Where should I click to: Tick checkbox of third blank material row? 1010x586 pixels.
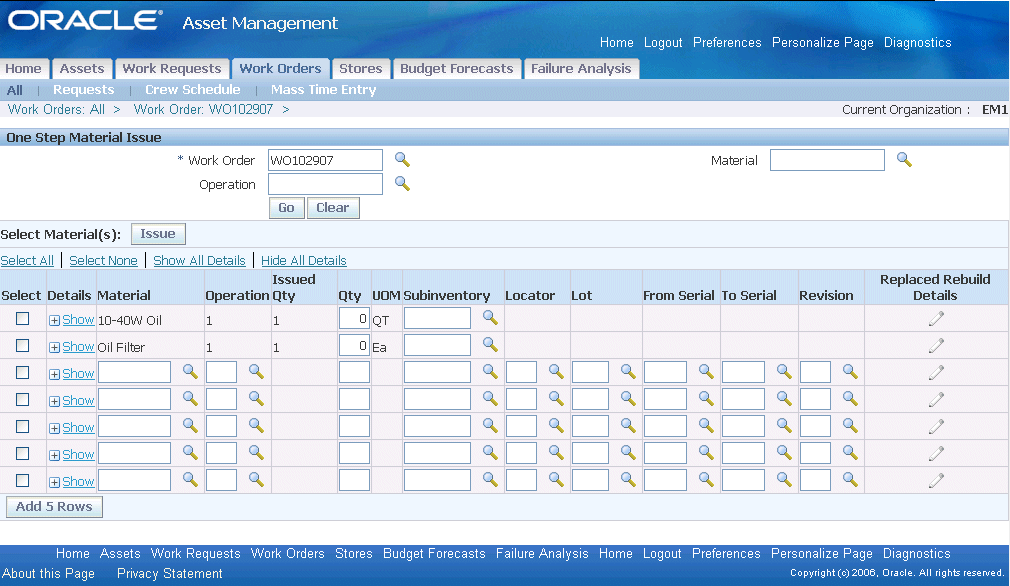tap(23, 427)
